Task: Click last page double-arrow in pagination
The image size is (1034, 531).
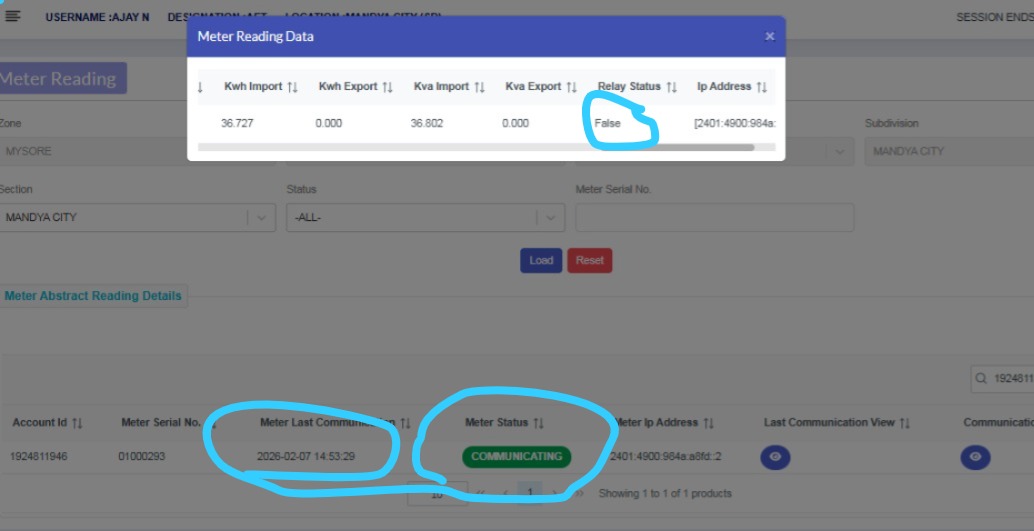Action: click(579, 493)
